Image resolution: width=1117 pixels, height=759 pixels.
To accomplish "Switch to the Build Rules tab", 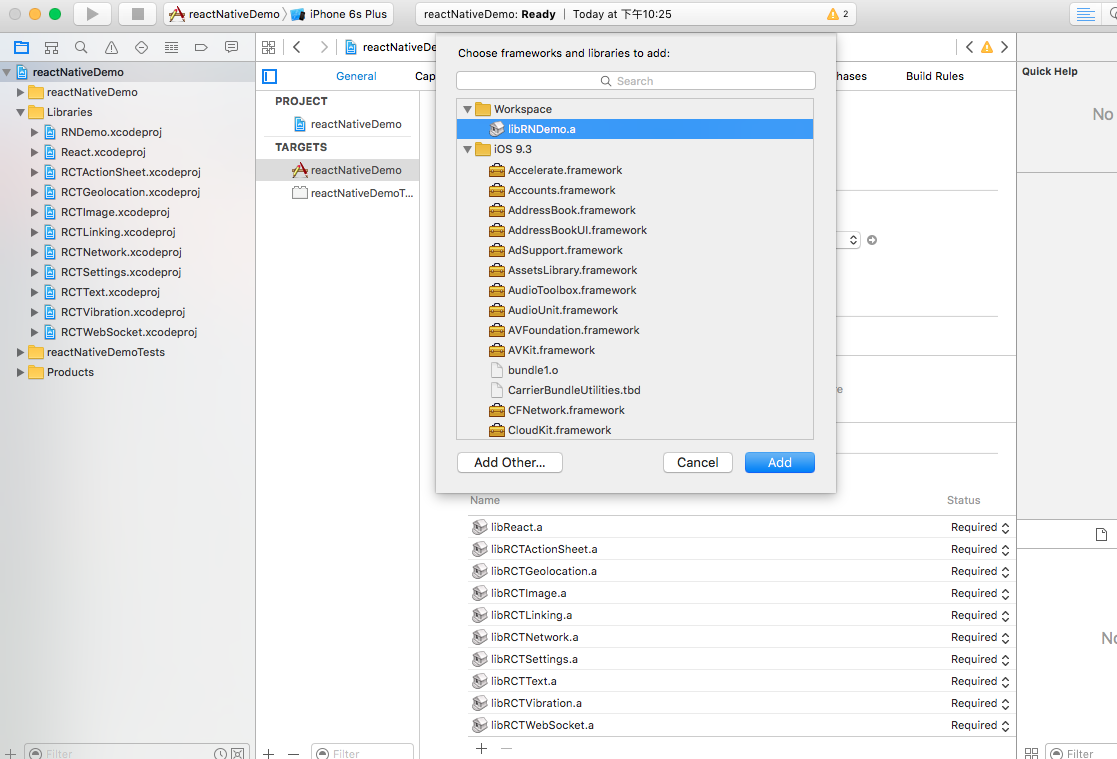I will coord(934,76).
